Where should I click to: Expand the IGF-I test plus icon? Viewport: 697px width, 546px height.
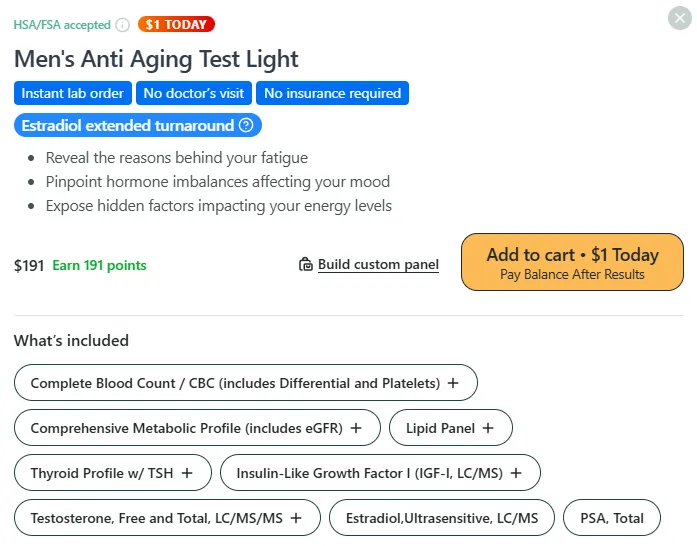tap(515, 473)
